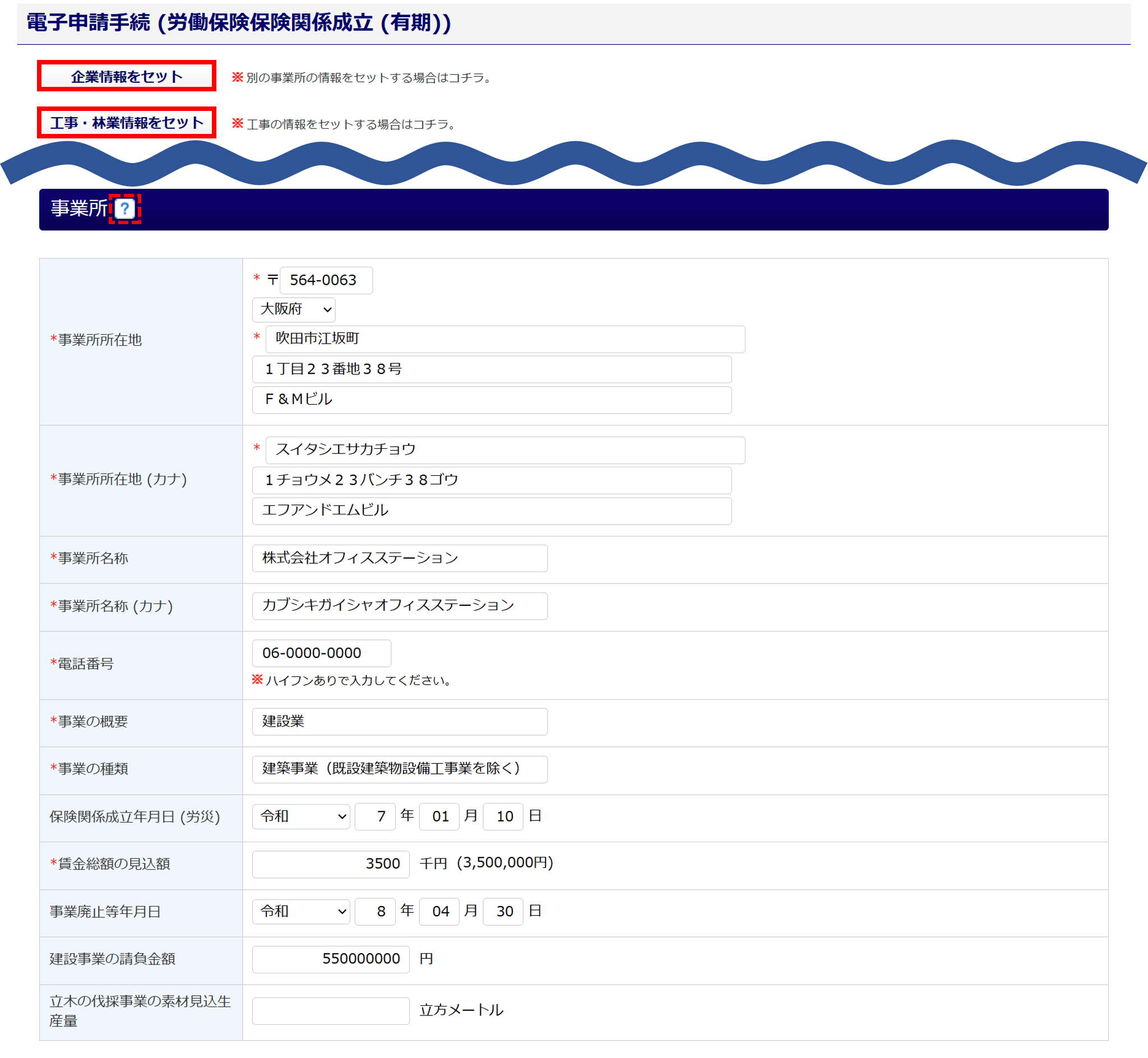The width and height of the screenshot is (1148, 1058).
Task: Click the help icon next to 事業所
Action: click(124, 209)
